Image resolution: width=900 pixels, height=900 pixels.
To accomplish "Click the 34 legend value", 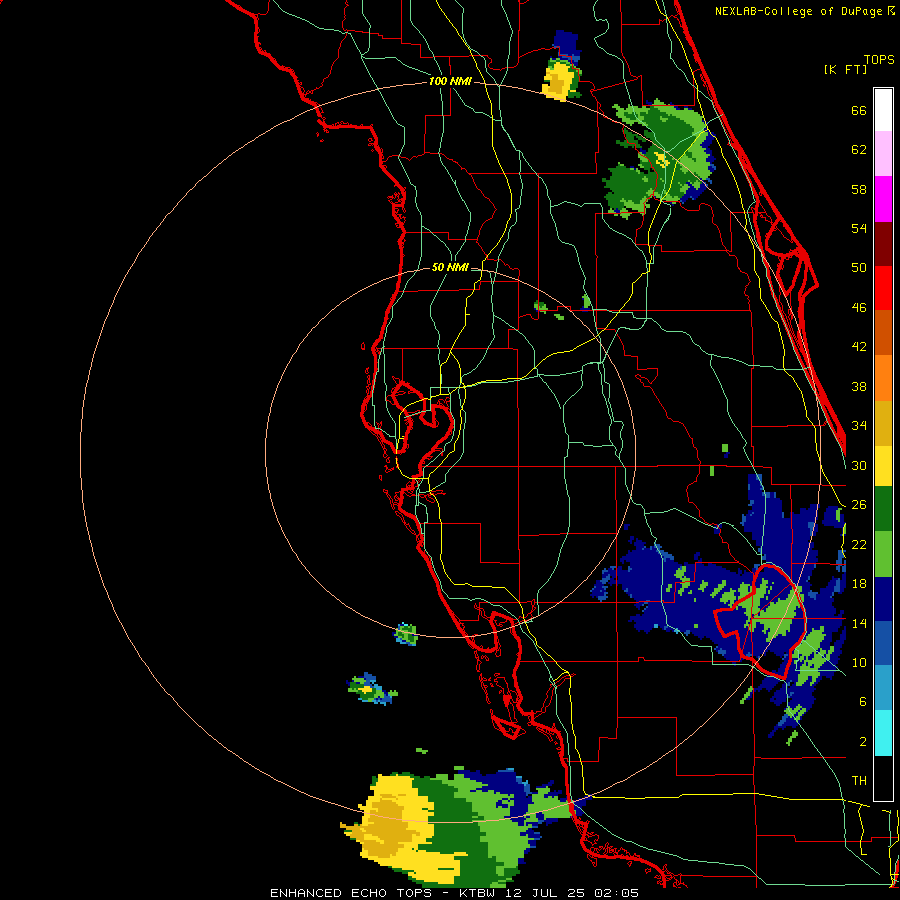I will (859, 425).
